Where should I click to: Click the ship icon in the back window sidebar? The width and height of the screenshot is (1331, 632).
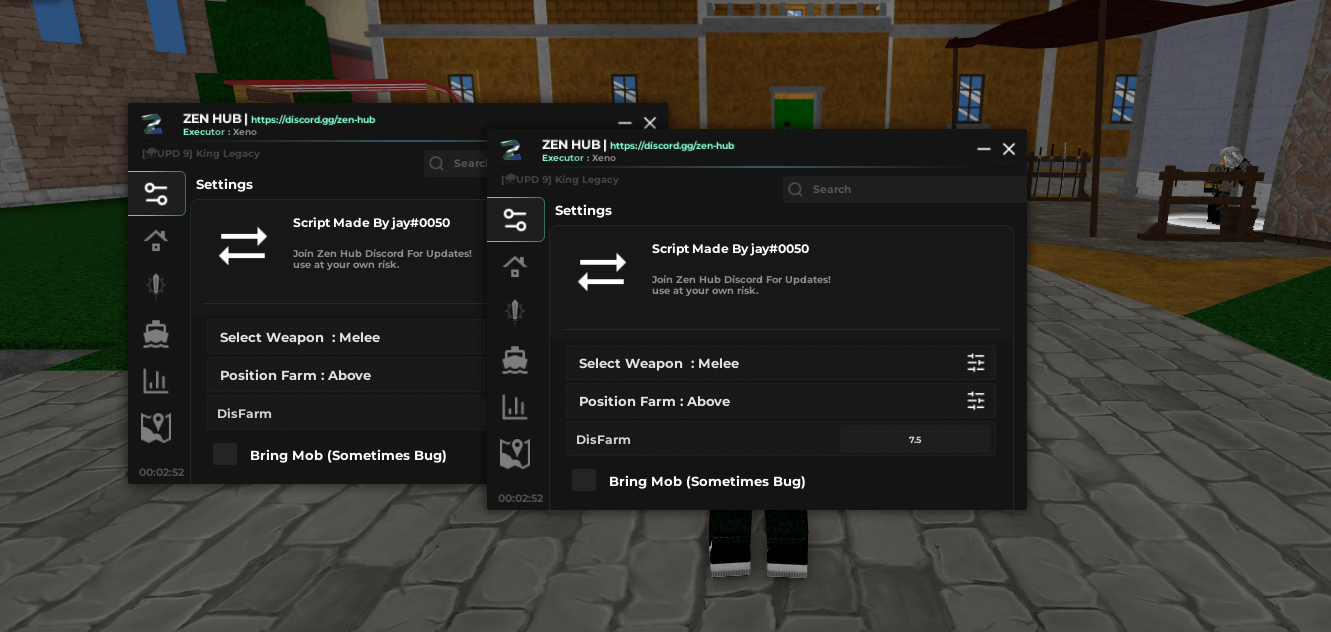point(156,334)
